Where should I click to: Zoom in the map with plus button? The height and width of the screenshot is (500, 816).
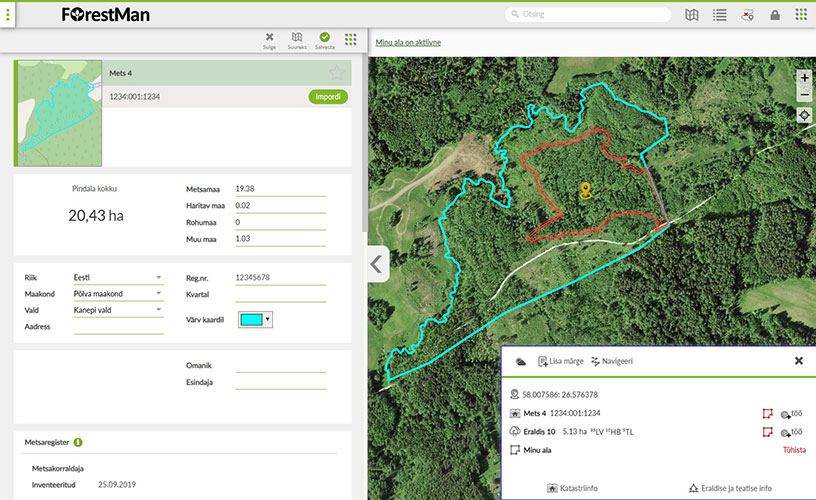tap(804, 77)
